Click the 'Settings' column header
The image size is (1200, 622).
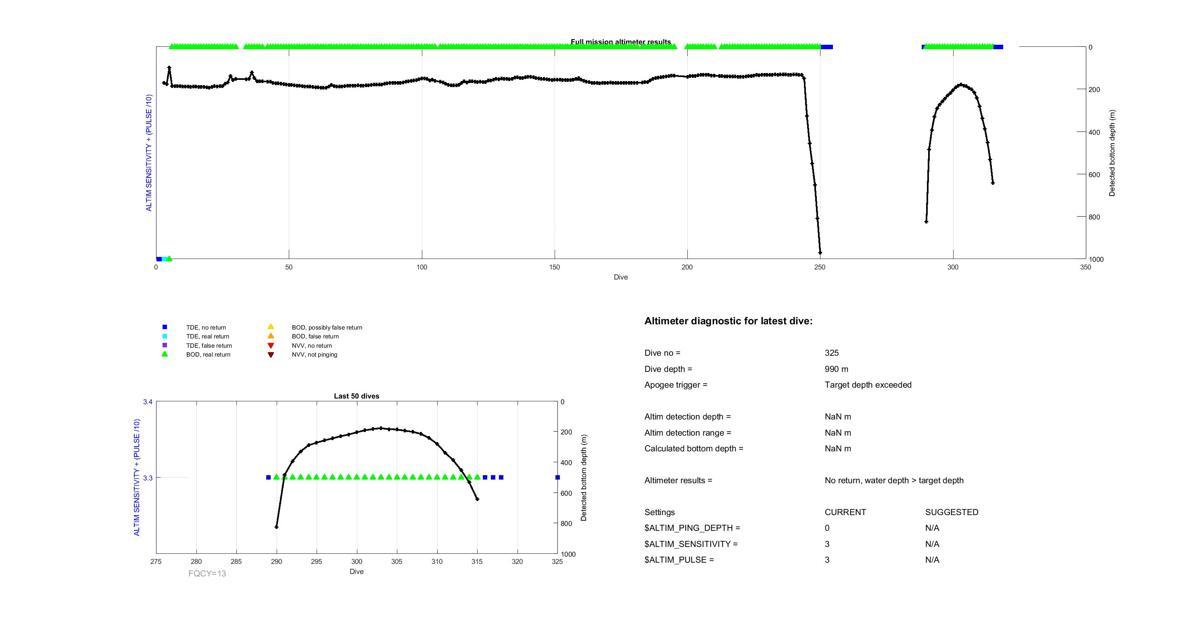click(x=659, y=513)
